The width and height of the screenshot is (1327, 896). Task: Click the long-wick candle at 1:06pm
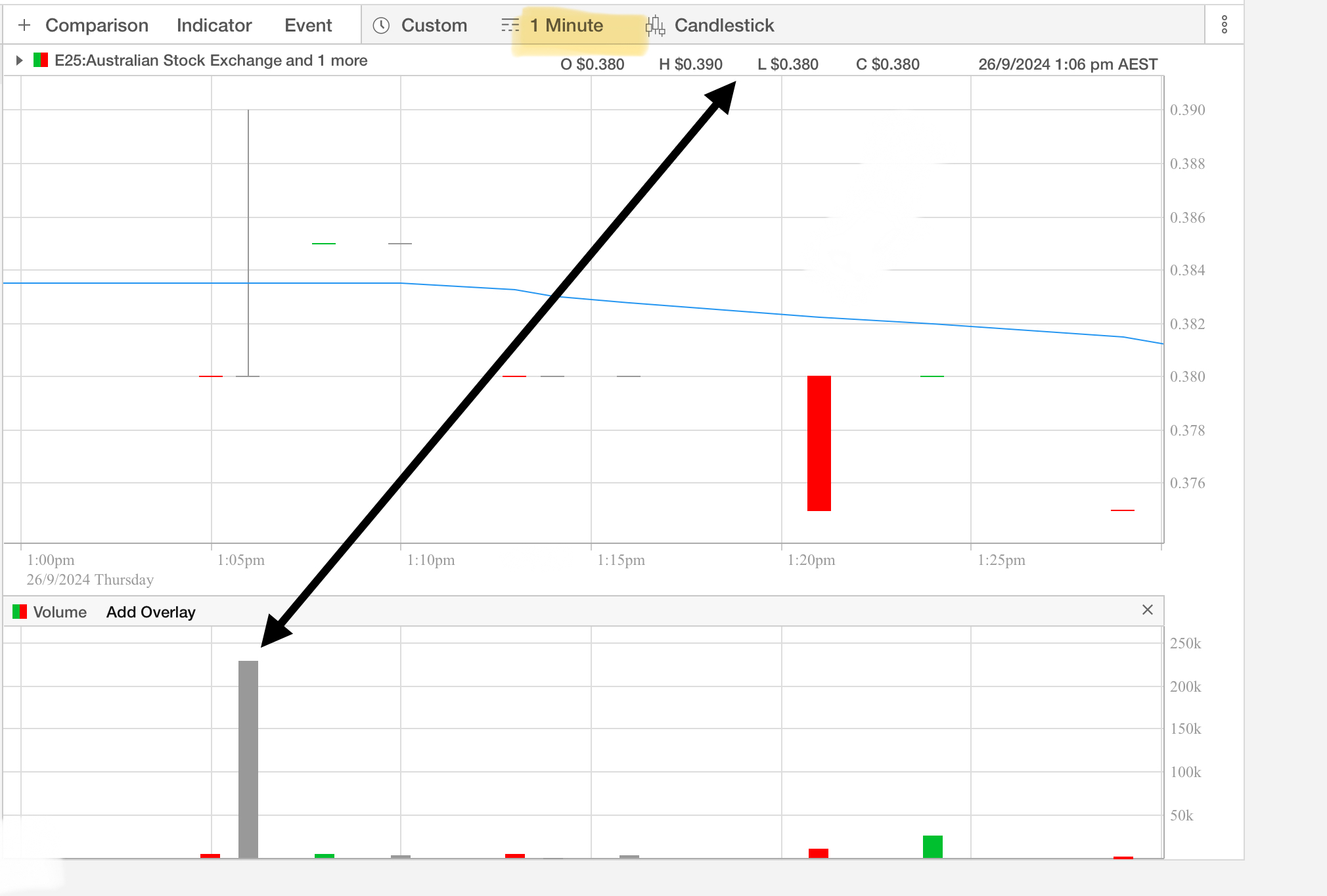(248, 243)
